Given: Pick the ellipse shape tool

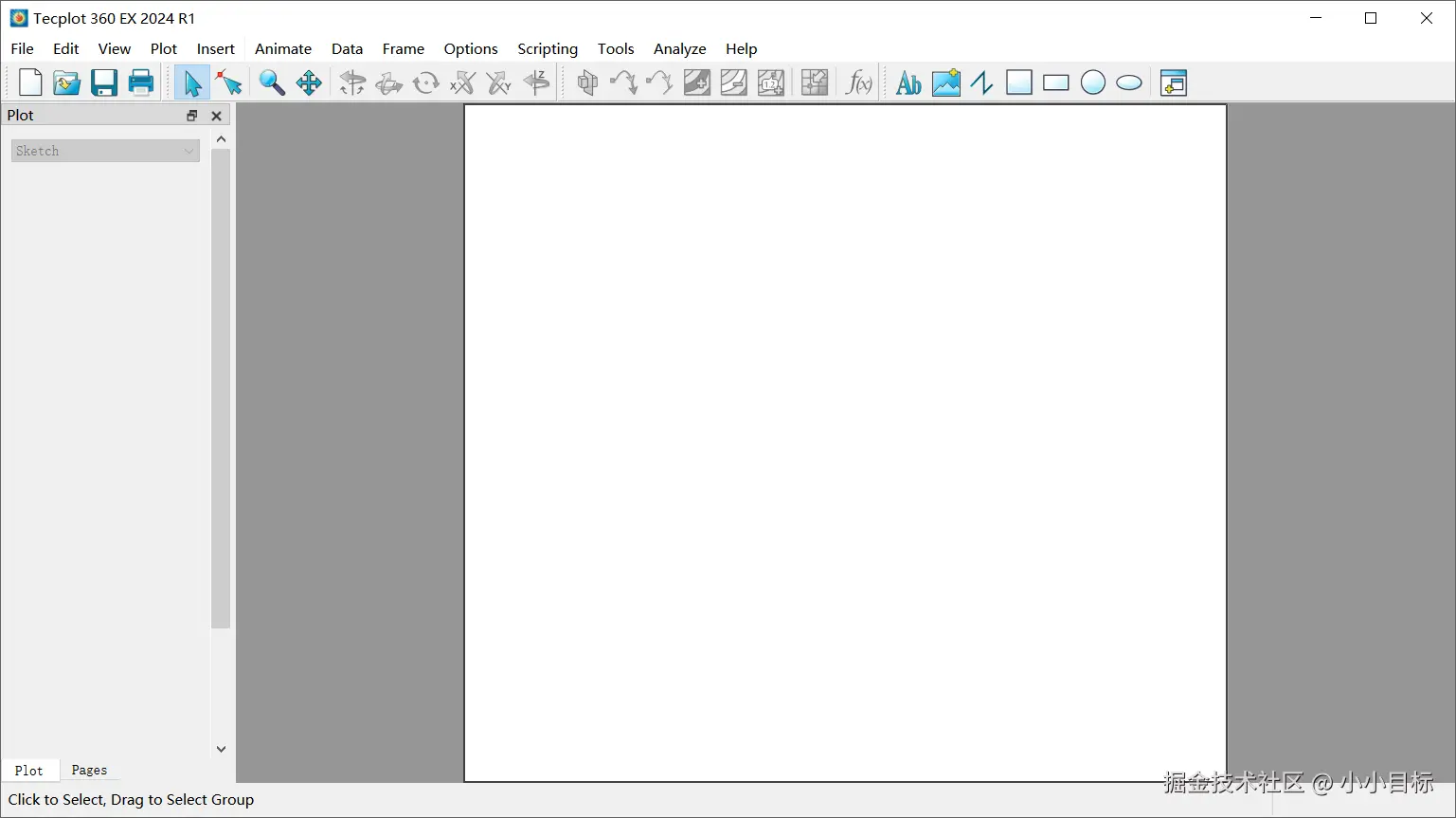Looking at the screenshot, I should (x=1129, y=83).
